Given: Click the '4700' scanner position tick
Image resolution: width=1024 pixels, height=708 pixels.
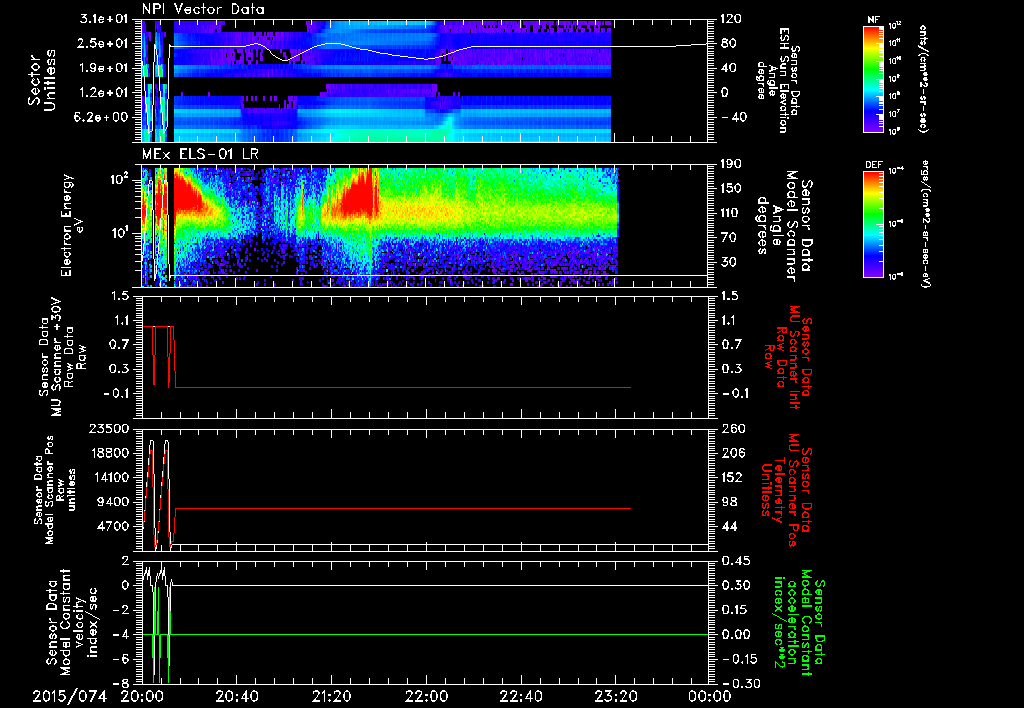Looking at the screenshot, I should [x=113, y=526].
